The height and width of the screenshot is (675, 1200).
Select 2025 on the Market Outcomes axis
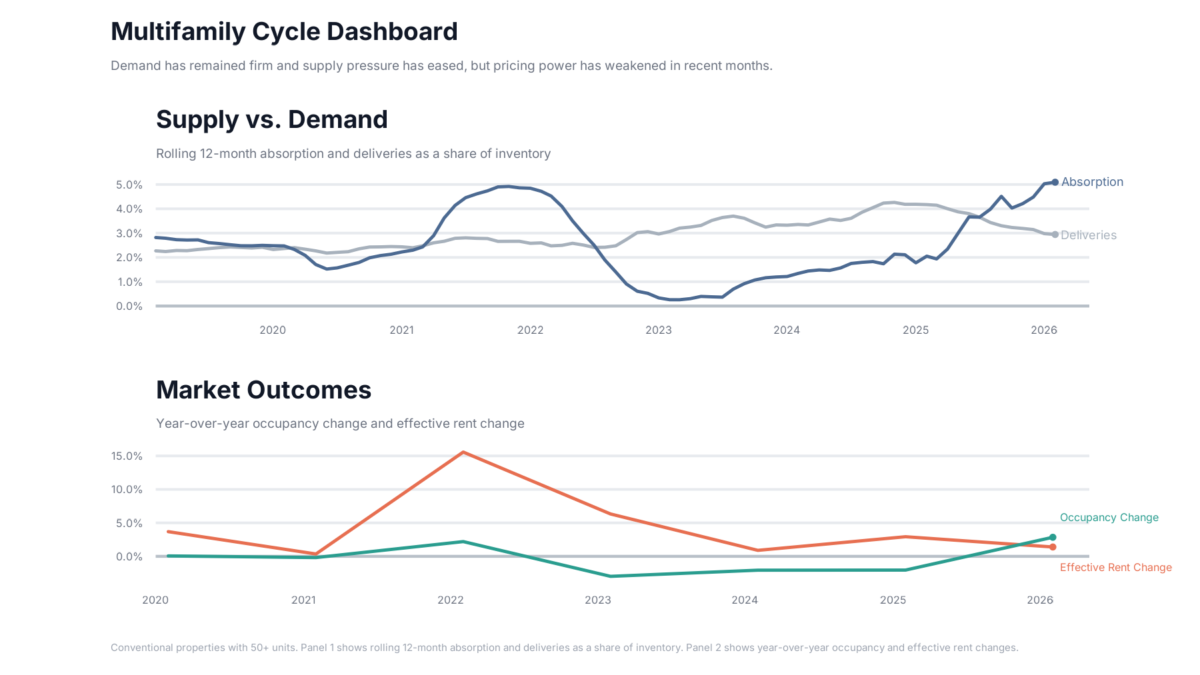click(893, 600)
